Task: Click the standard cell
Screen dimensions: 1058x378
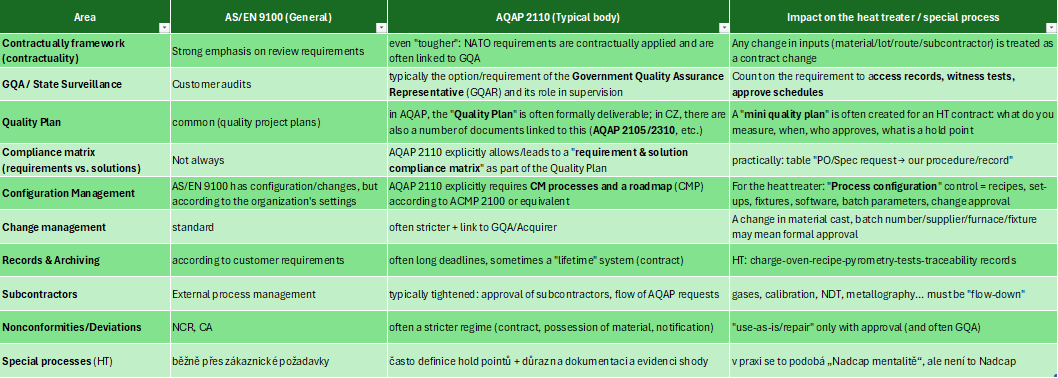Action: [x=279, y=227]
